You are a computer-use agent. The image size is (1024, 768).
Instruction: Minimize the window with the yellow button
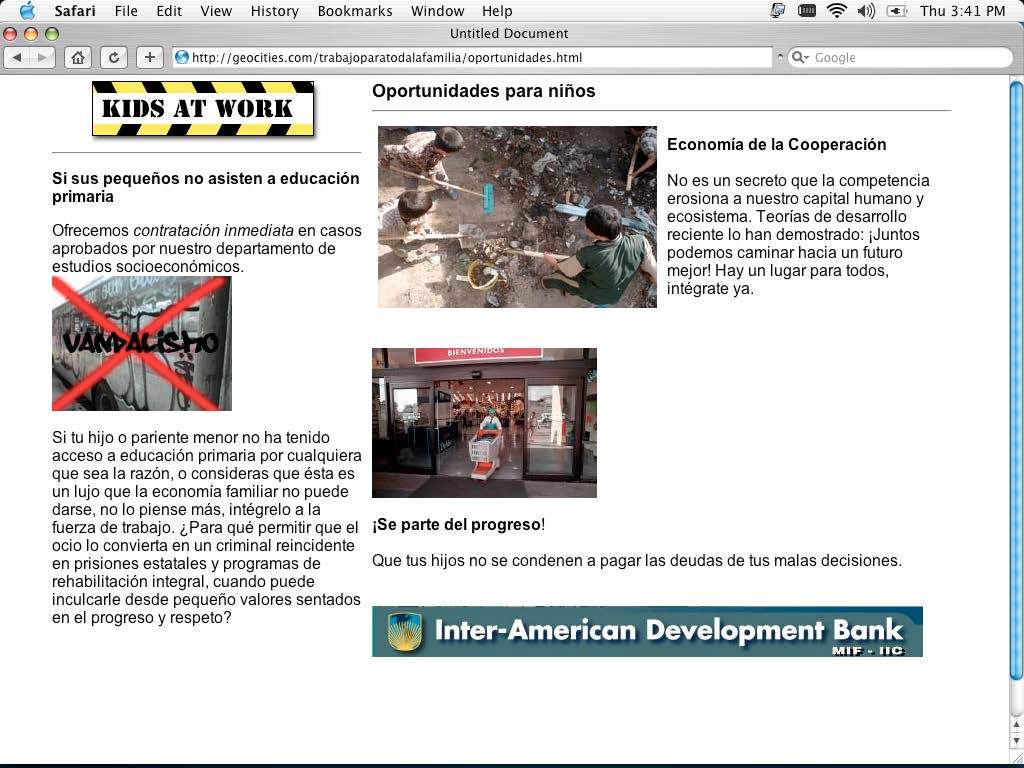click(x=31, y=34)
